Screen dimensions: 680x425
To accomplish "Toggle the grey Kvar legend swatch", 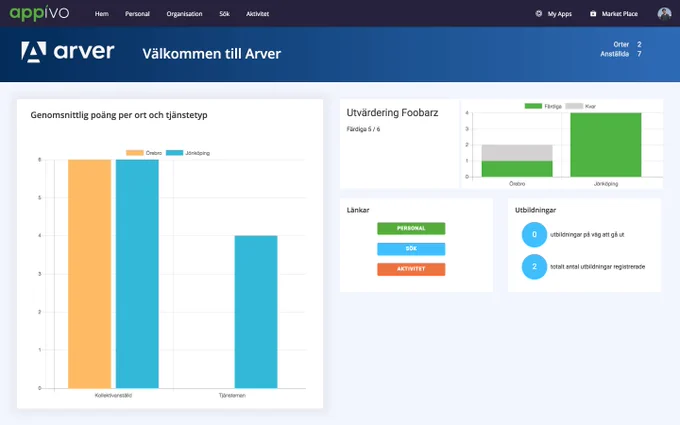I will click(x=574, y=106).
